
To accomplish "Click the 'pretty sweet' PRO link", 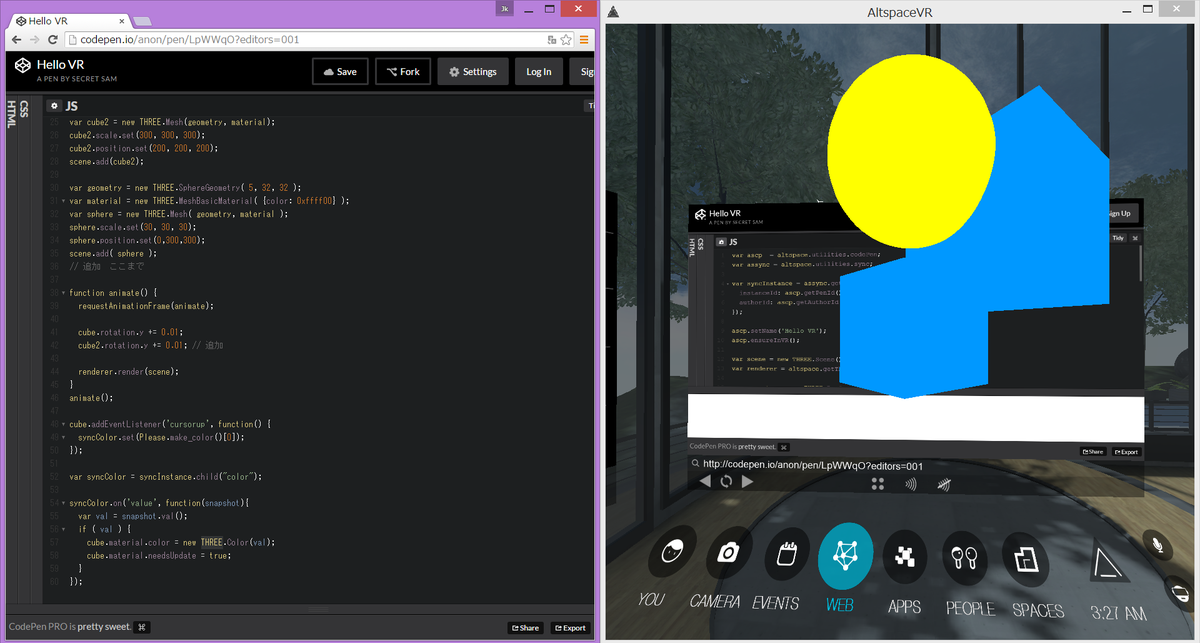I will click(102, 627).
